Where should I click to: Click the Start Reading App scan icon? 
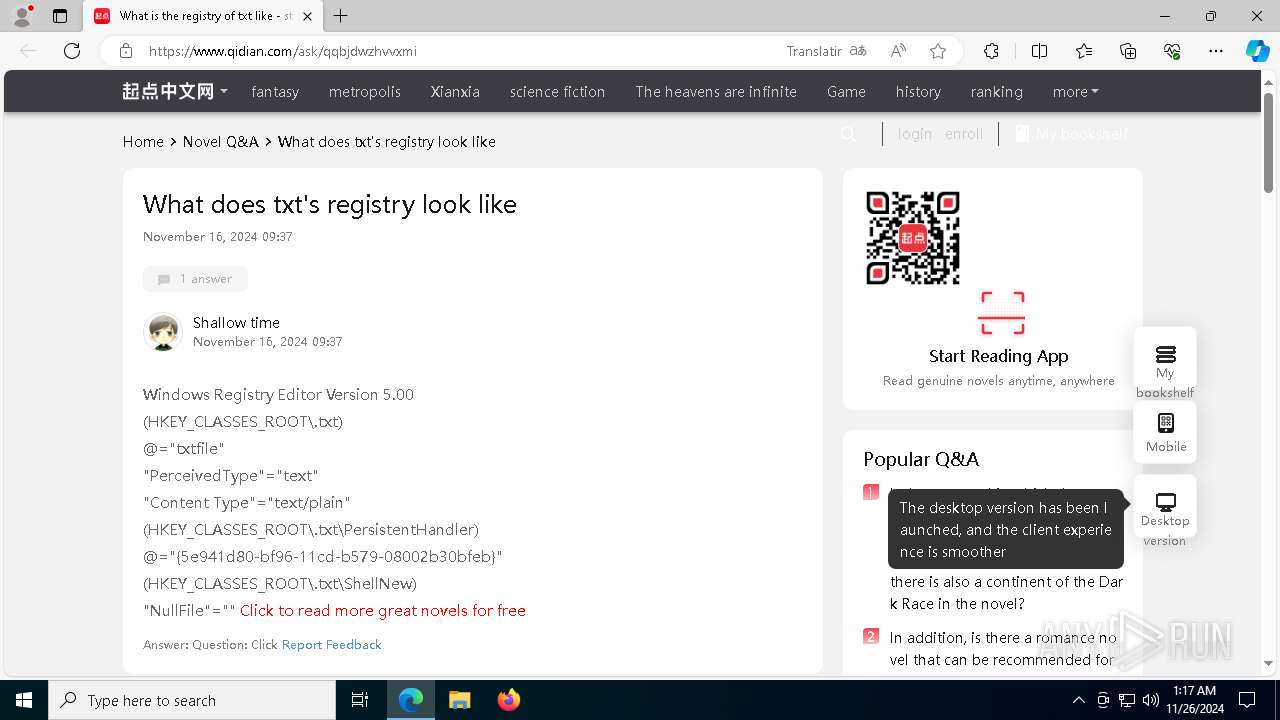[1002, 313]
